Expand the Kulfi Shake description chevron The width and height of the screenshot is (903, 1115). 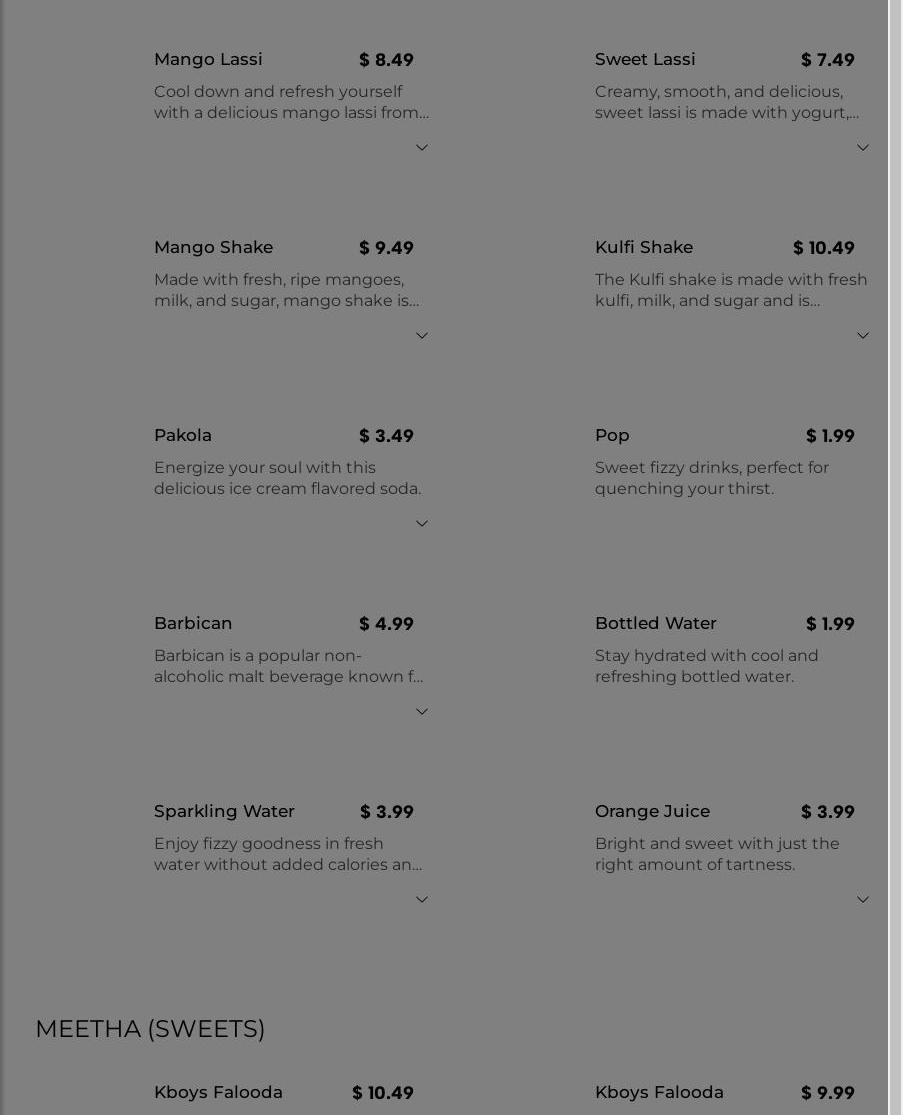point(863,336)
